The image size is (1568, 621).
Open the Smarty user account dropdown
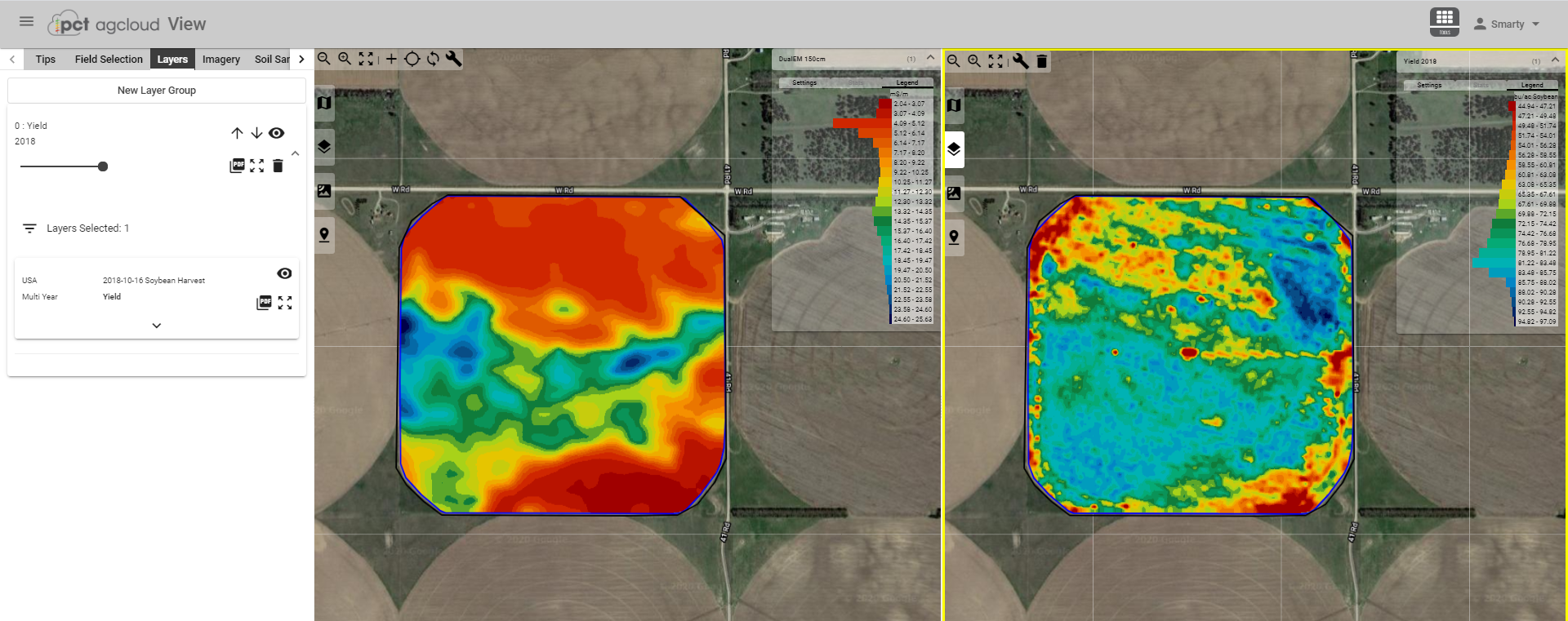click(x=1507, y=24)
